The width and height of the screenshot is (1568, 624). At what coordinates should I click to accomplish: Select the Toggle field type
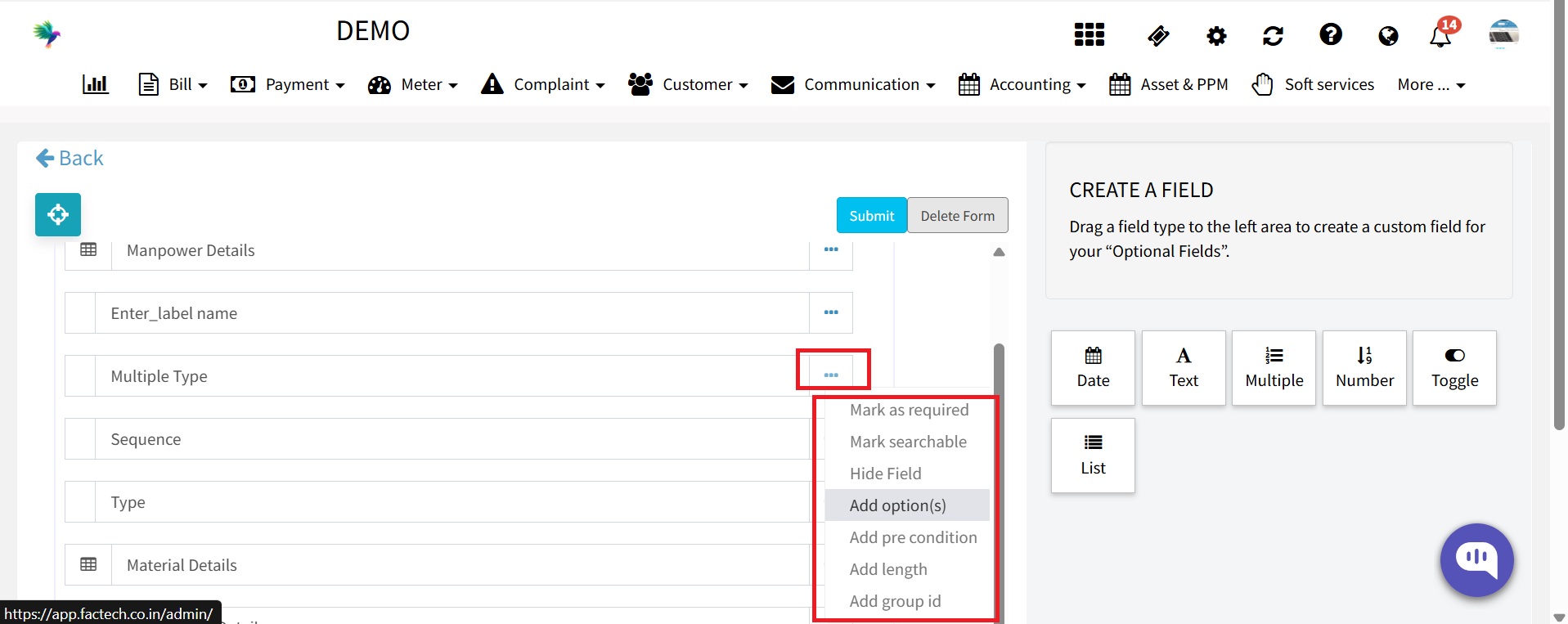pos(1454,368)
